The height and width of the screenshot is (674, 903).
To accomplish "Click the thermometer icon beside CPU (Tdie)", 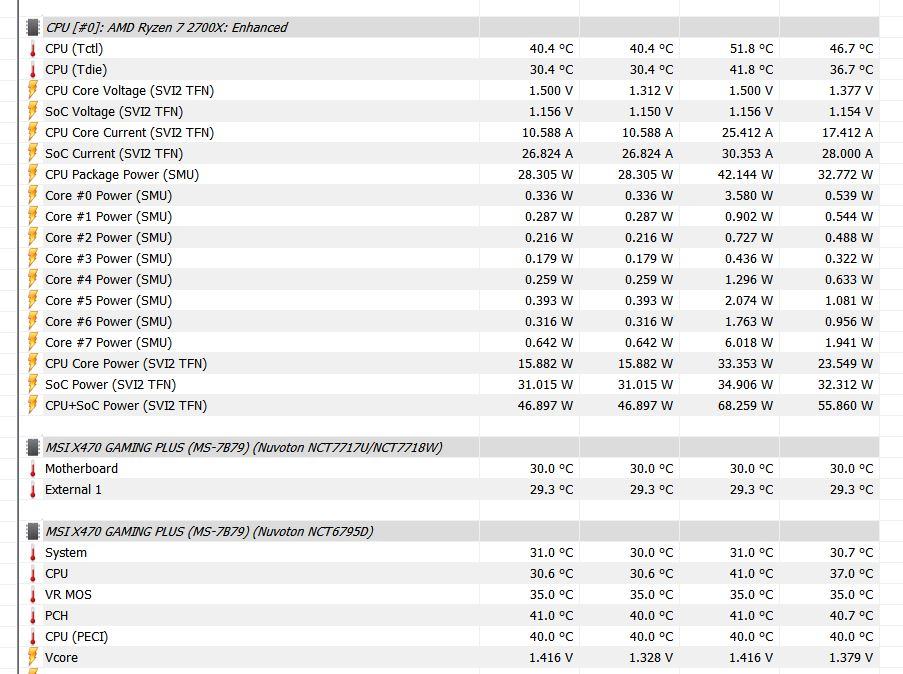I will tap(32, 69).
